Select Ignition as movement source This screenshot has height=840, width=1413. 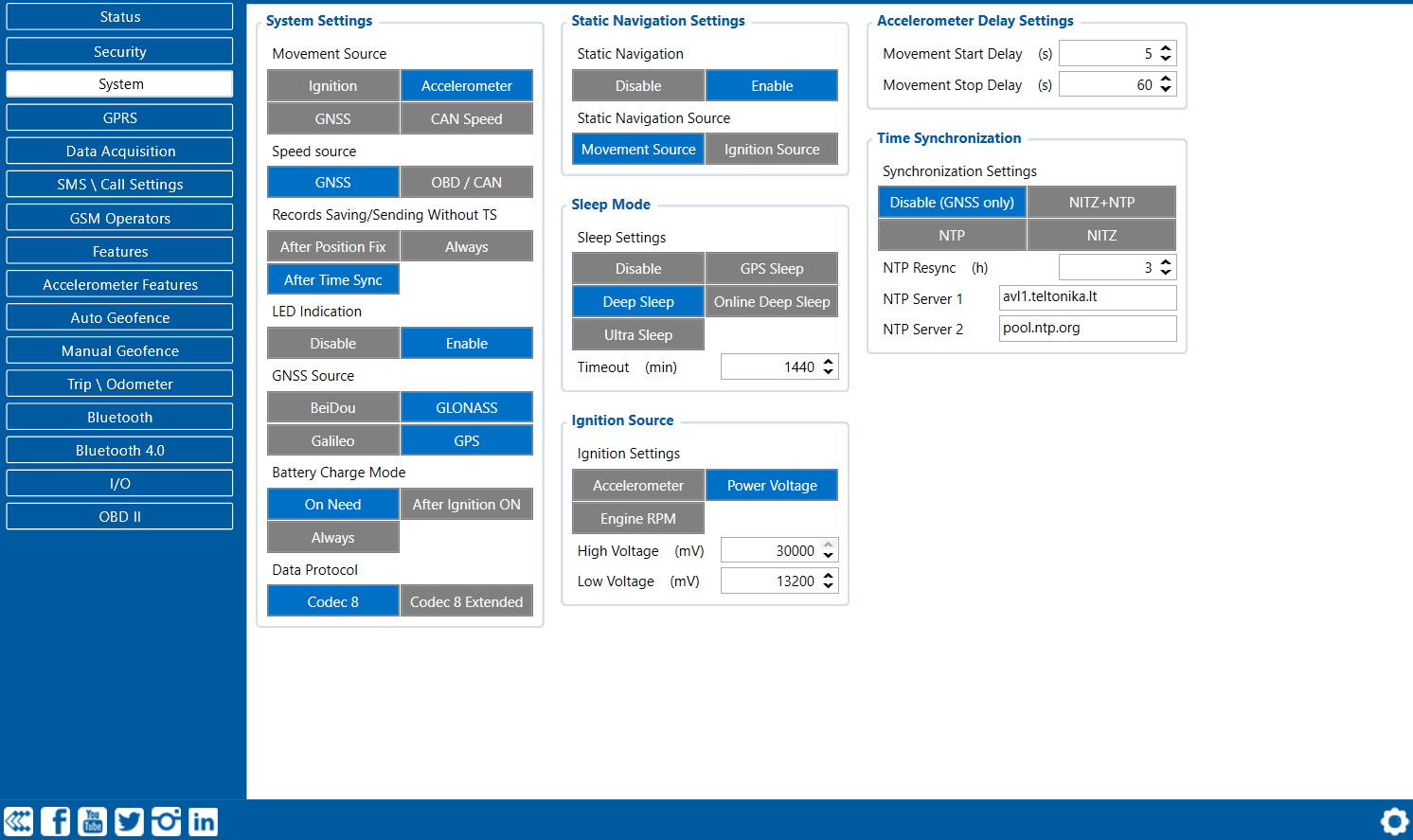(x=332, y=86)
